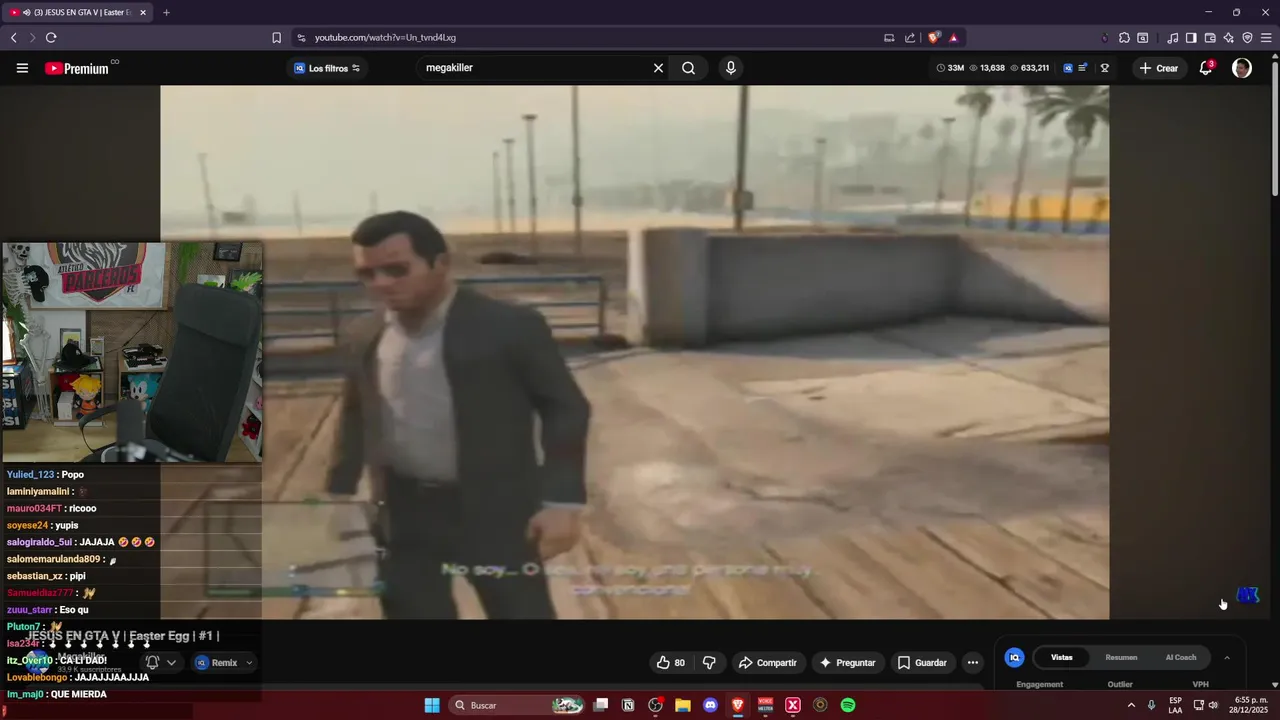Screen dimensions: 1280x720
Task: Click the Preguntar button
Action: [x=847, y=662]
